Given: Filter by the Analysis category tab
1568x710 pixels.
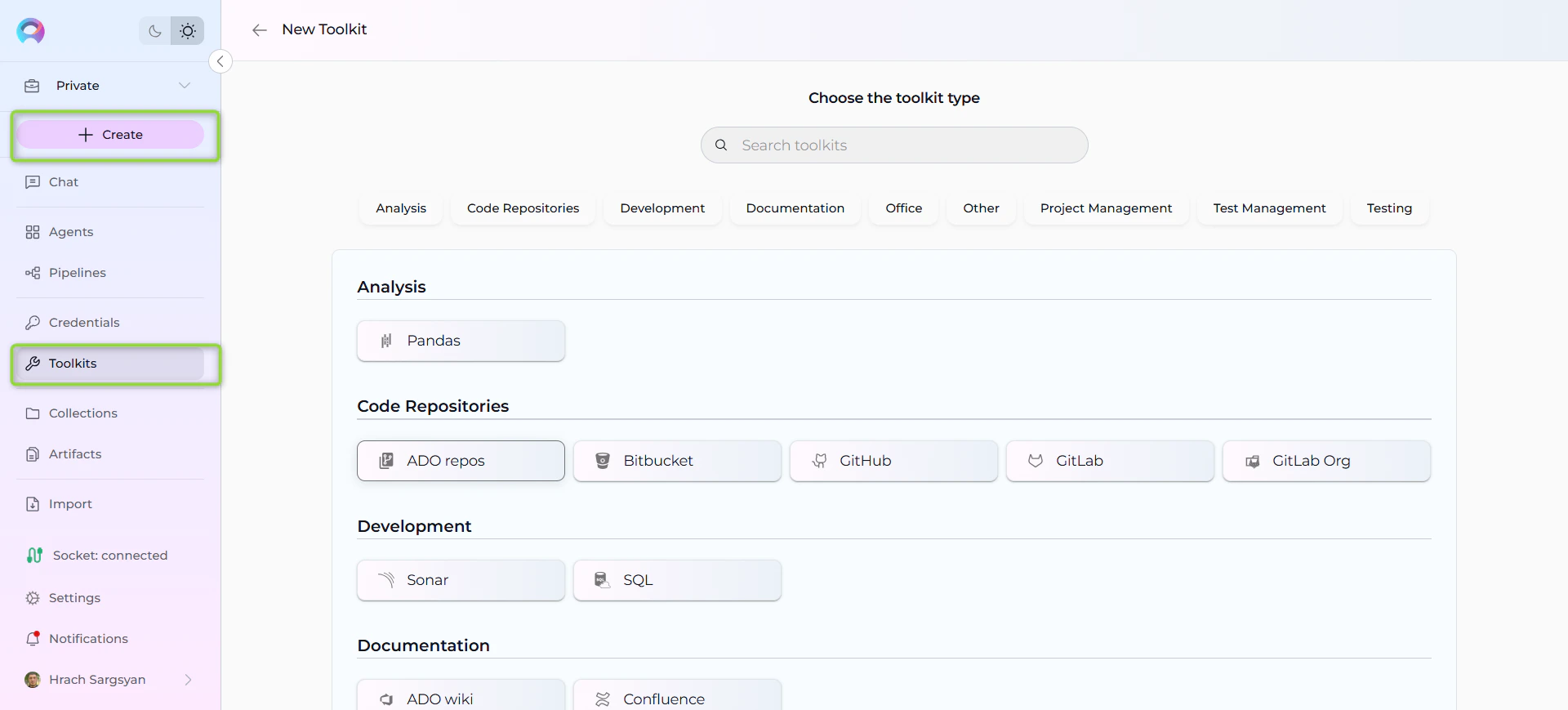Looking at the screenshot, I should click(401, 208).
